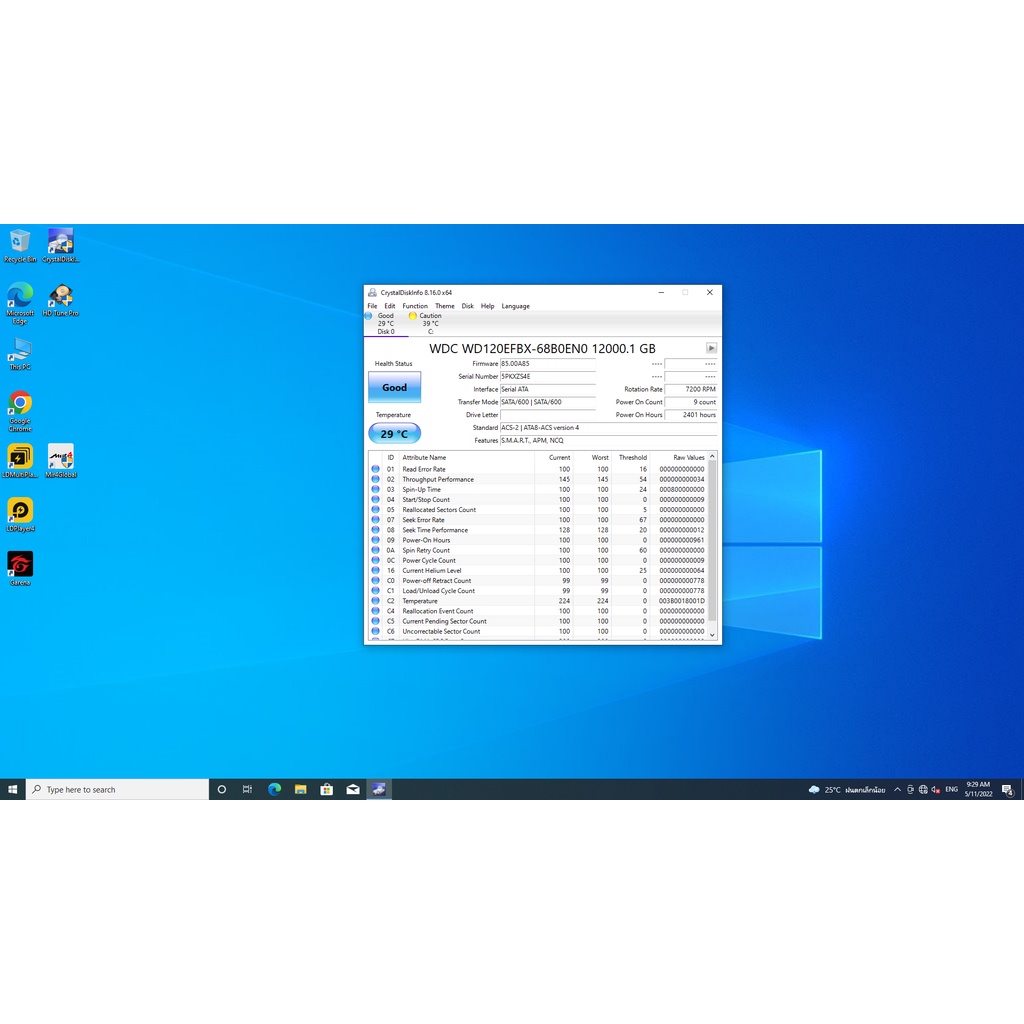Click the Recycle Bin icon
This screenshot has width=1024, height=1024.
point(20,243)
